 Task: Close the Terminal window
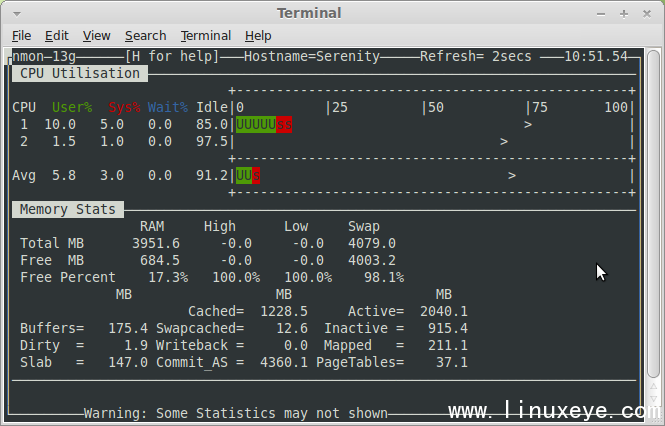click(x=647, y=14)
